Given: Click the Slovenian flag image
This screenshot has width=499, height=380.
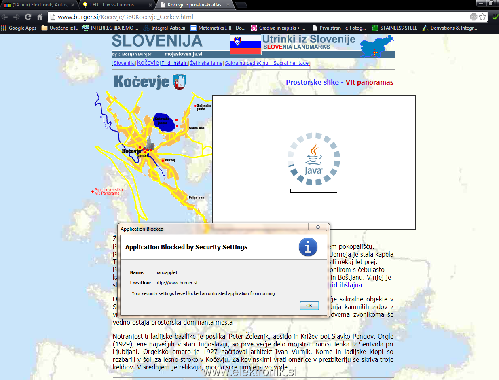Looking at the screenshot, I should coord(245,45).
